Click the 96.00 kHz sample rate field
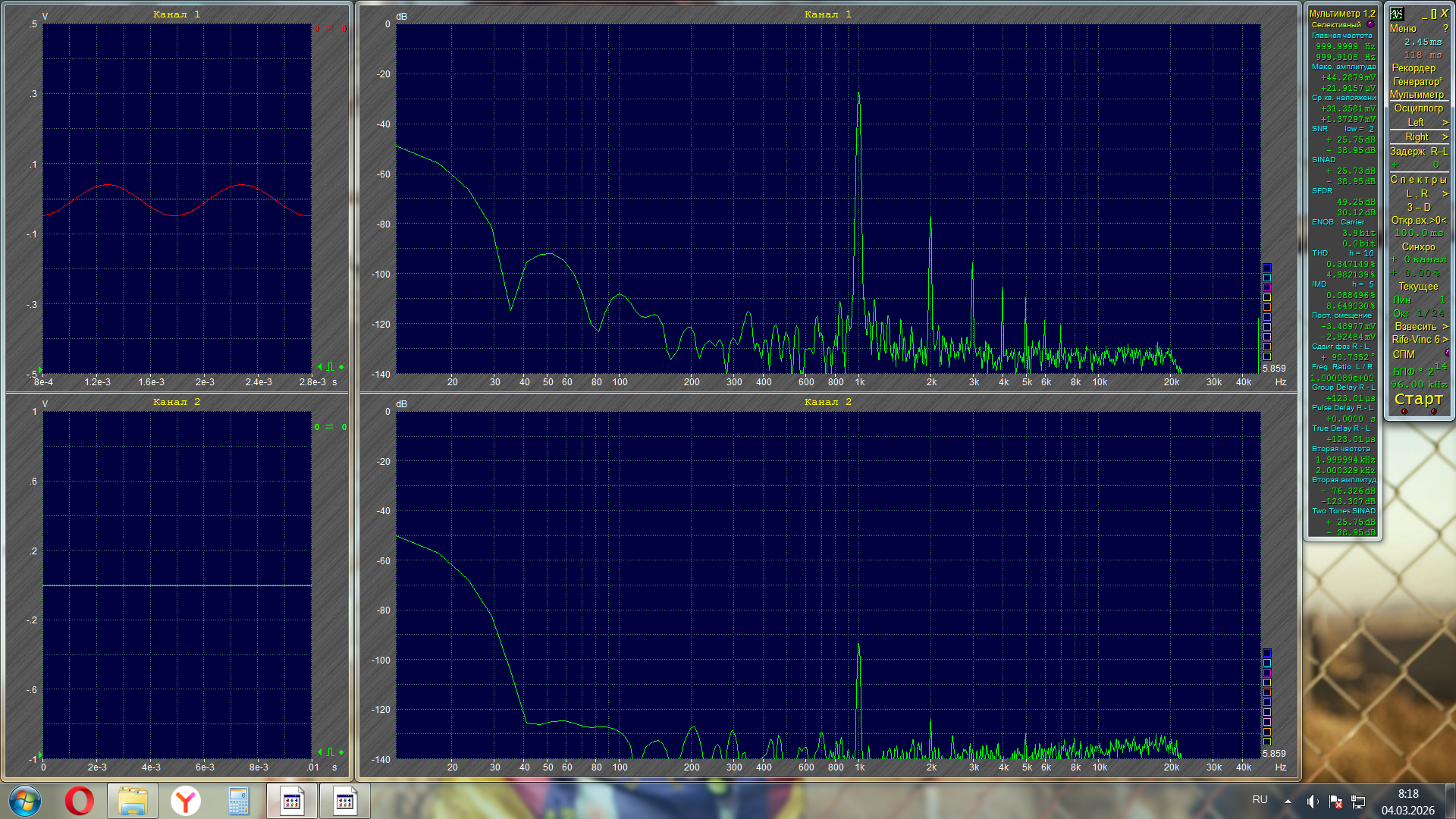This screenshot has width=1456, height=819. pos(1418,384)
